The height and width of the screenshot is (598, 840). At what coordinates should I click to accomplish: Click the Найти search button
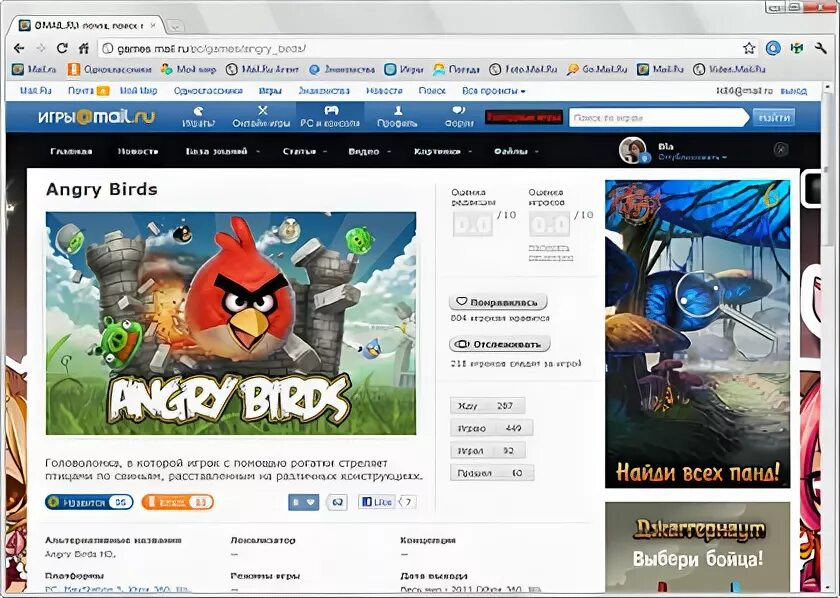(774, 117)
